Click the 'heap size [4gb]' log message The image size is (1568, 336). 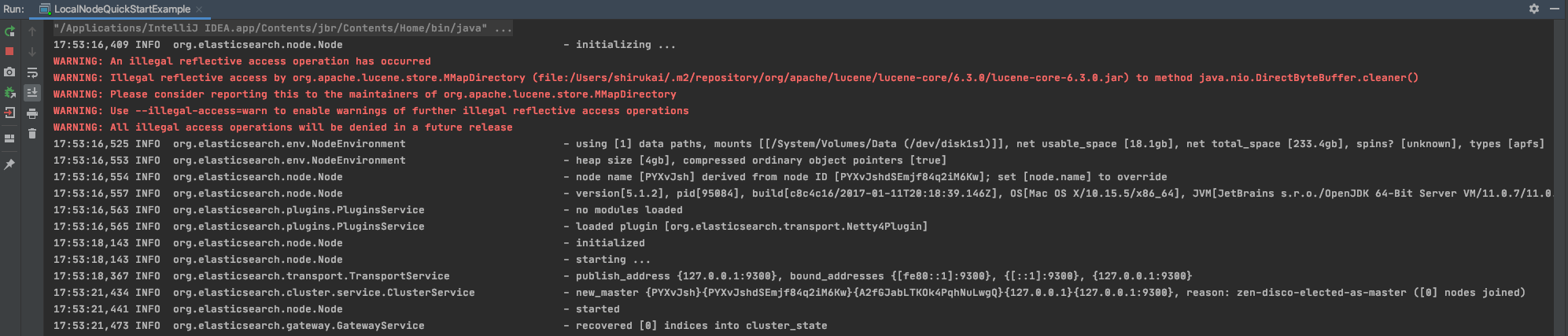pyautogui.click(x=761, y=161)
